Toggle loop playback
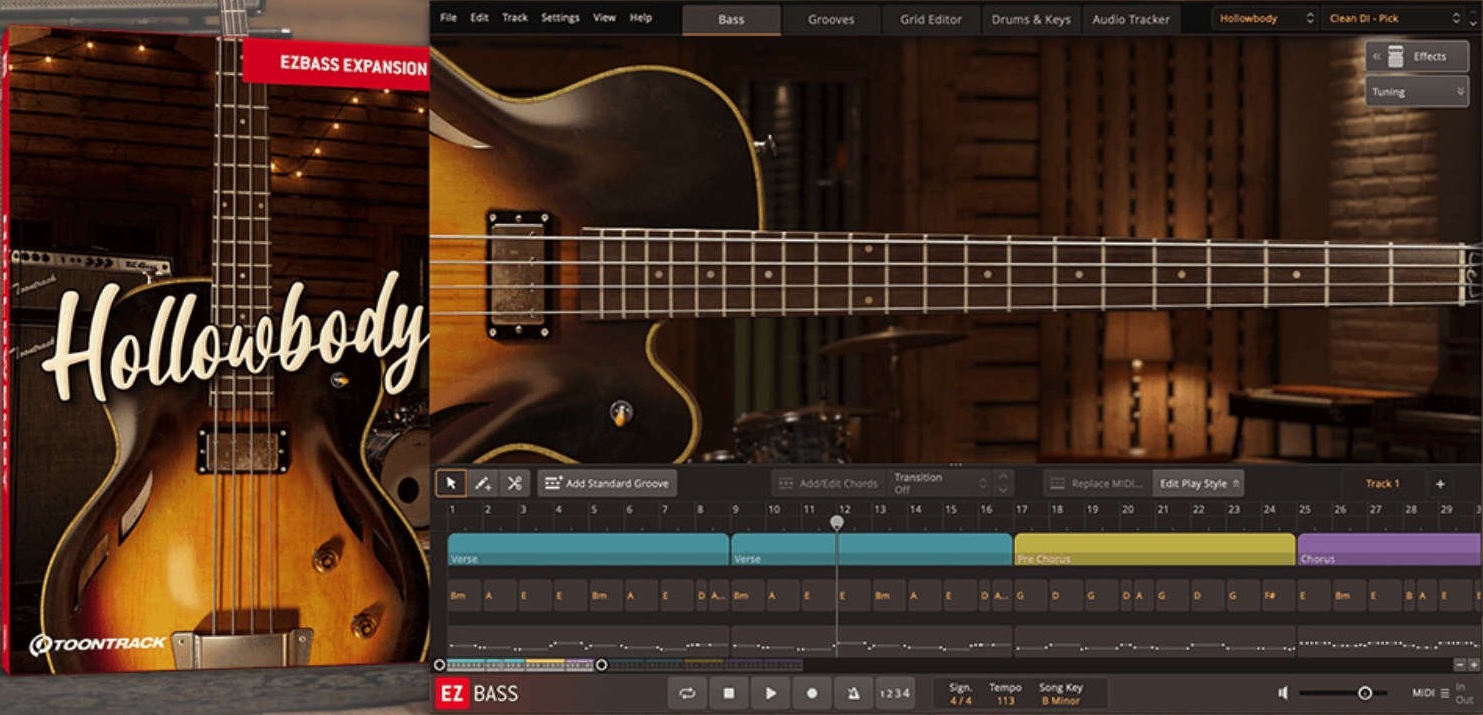The height and width of the screenshot is (715, 1483). point(687,693)
